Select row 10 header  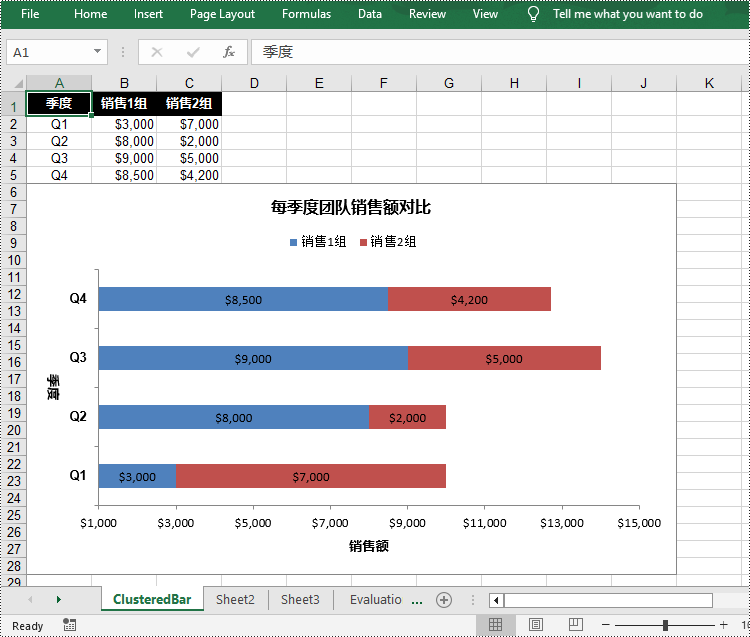13,260
